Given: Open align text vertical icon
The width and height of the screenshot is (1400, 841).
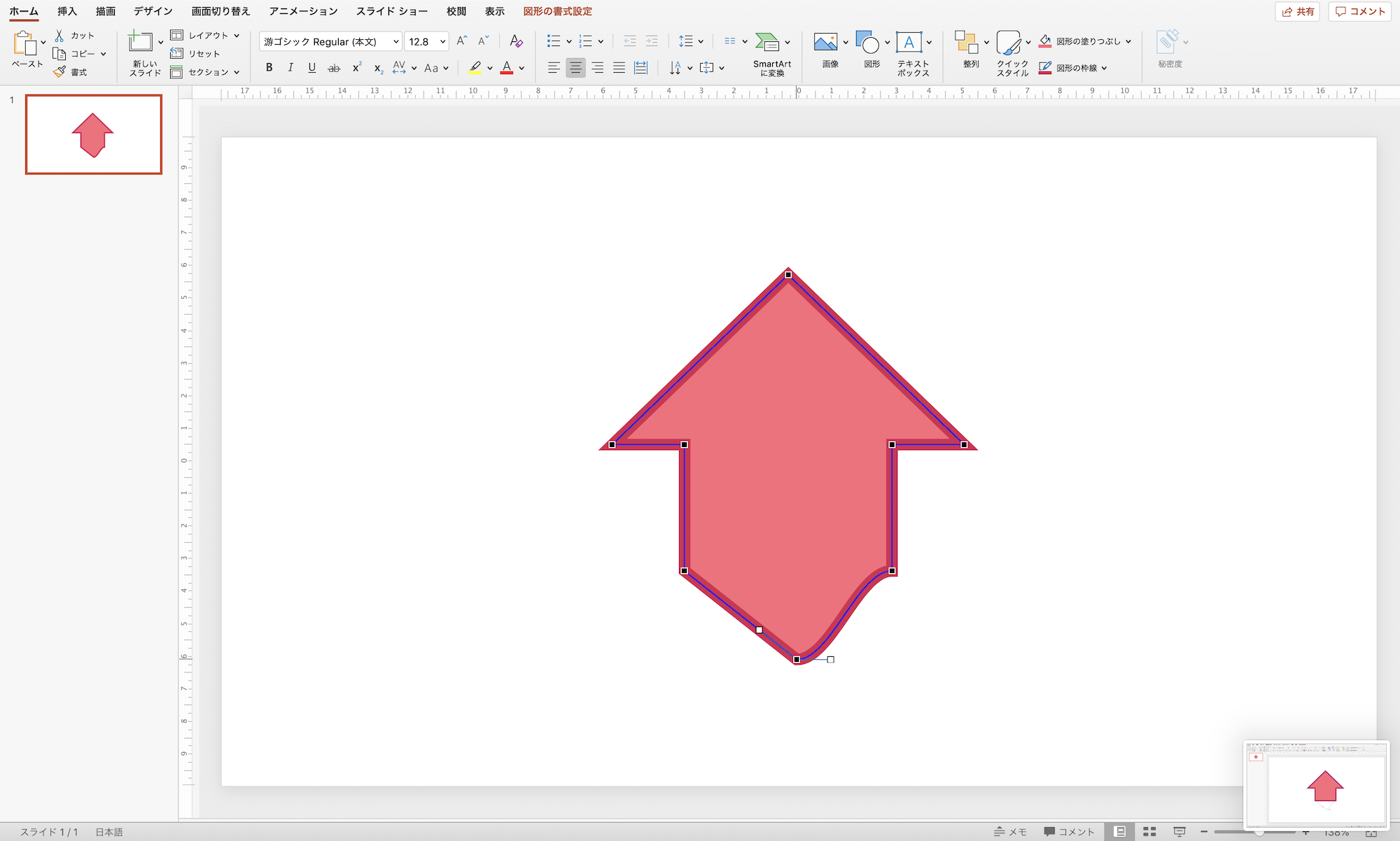Looking at the screenshot, I should (x=707, y=68).
